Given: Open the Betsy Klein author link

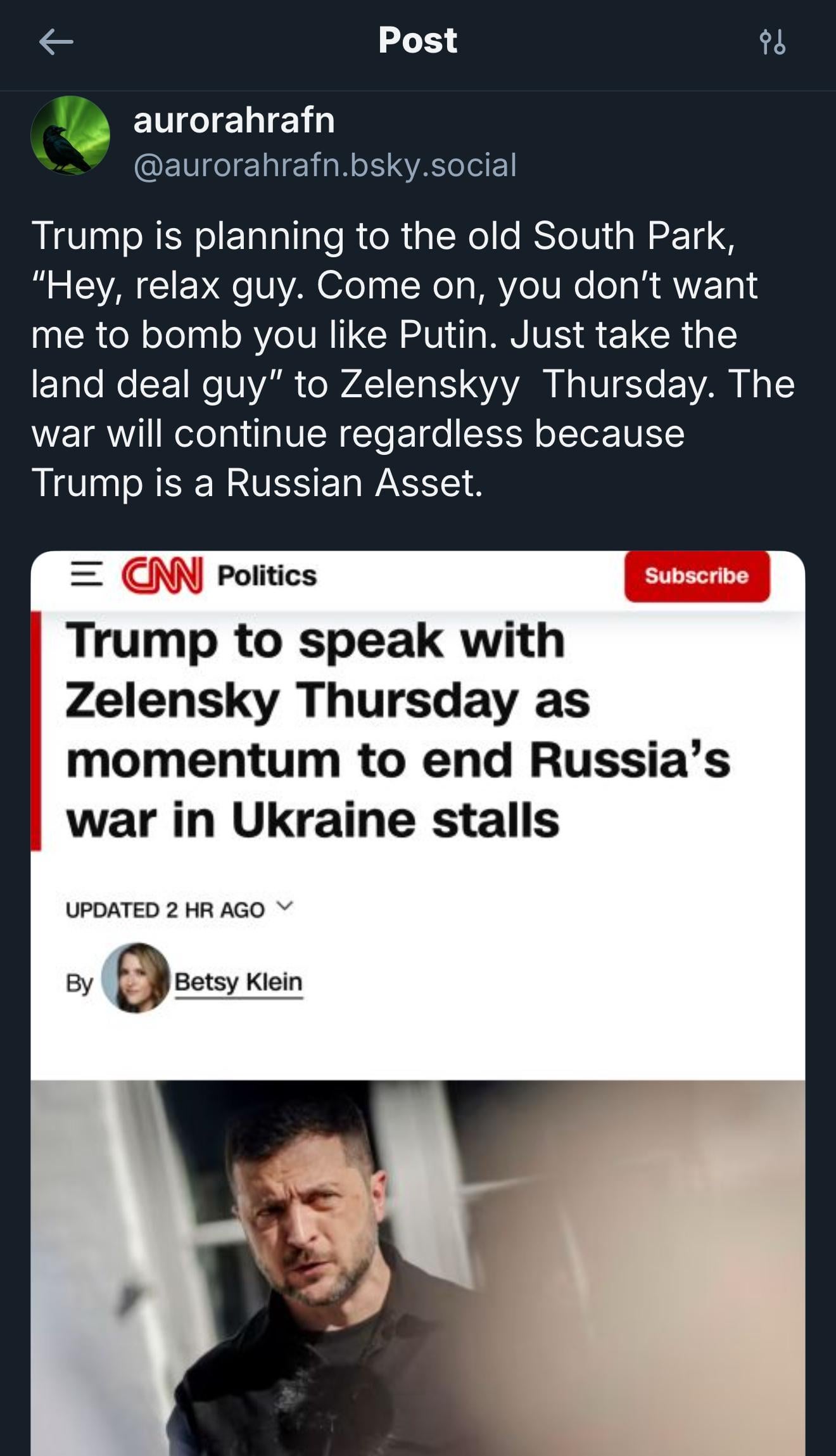Looking at the screenshot, I should point(239,982).
